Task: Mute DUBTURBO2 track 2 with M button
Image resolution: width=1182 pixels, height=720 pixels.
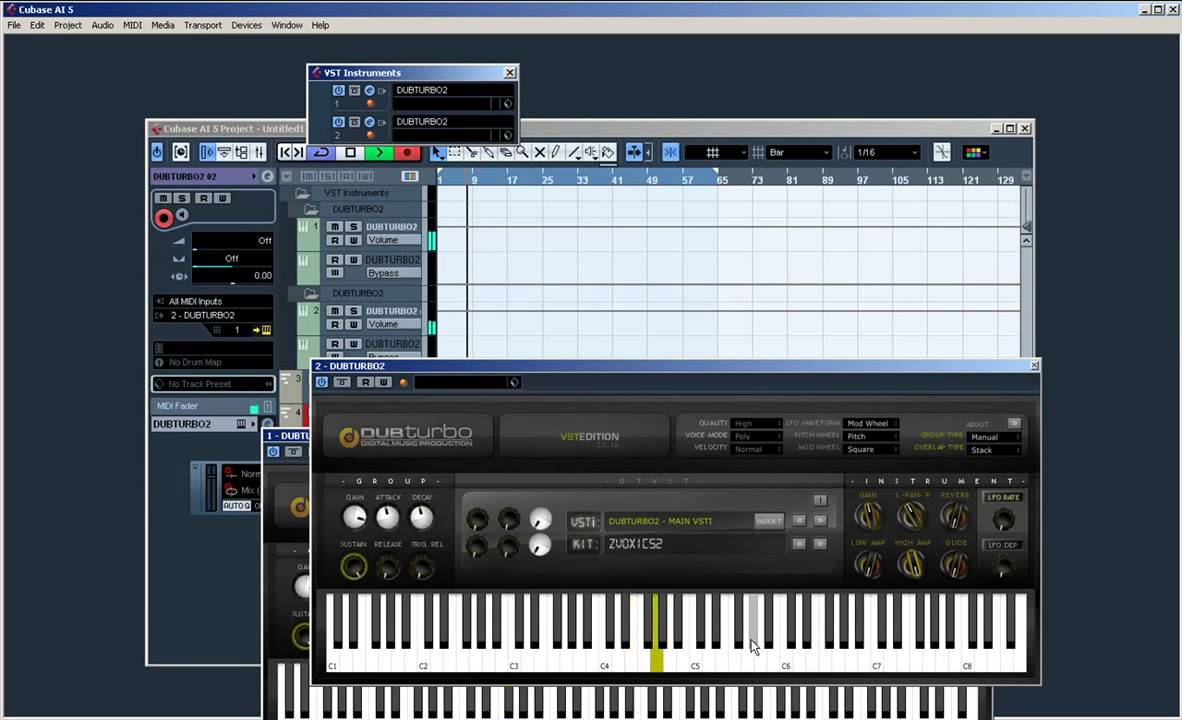Action: [335, 311]
